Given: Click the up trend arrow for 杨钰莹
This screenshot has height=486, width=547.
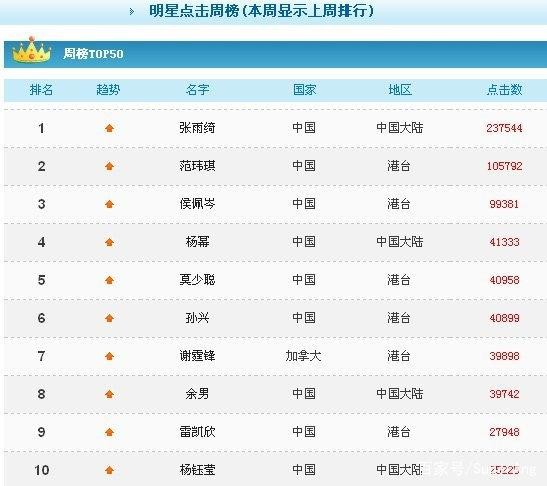Looking at the screenshot, I should [110, 470].
